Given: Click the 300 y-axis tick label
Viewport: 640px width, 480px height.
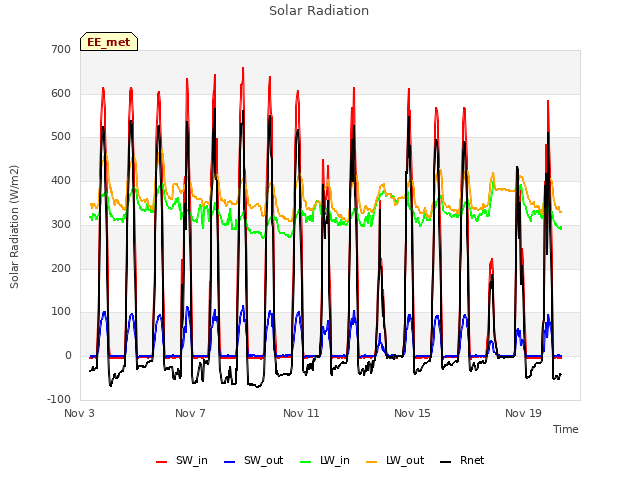Looking at the screenshot, I should [x=61, y=224].
